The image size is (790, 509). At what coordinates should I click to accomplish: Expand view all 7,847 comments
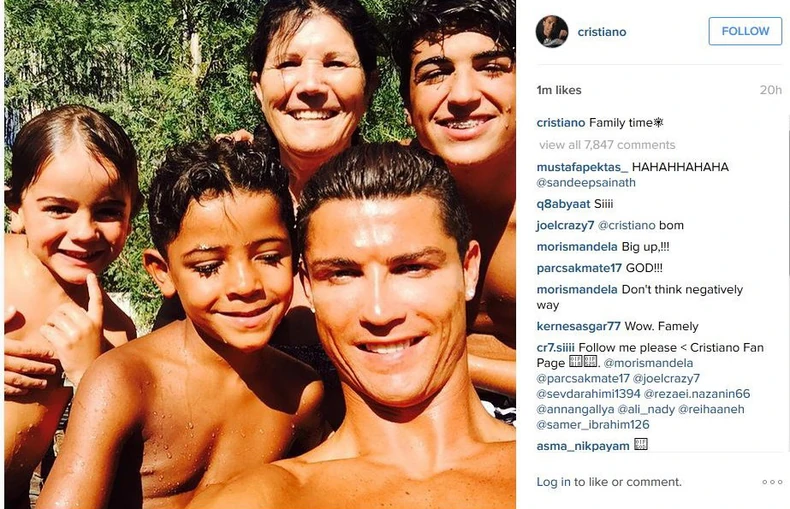click(607, 145)
